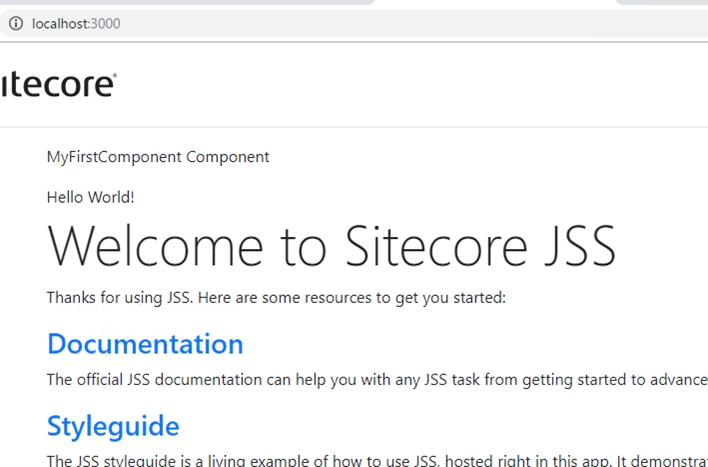Screen dimensions: 708x467
Task: Click the 'Welcome to Sitecore JSS' heading
Action: tap(331, 247)
